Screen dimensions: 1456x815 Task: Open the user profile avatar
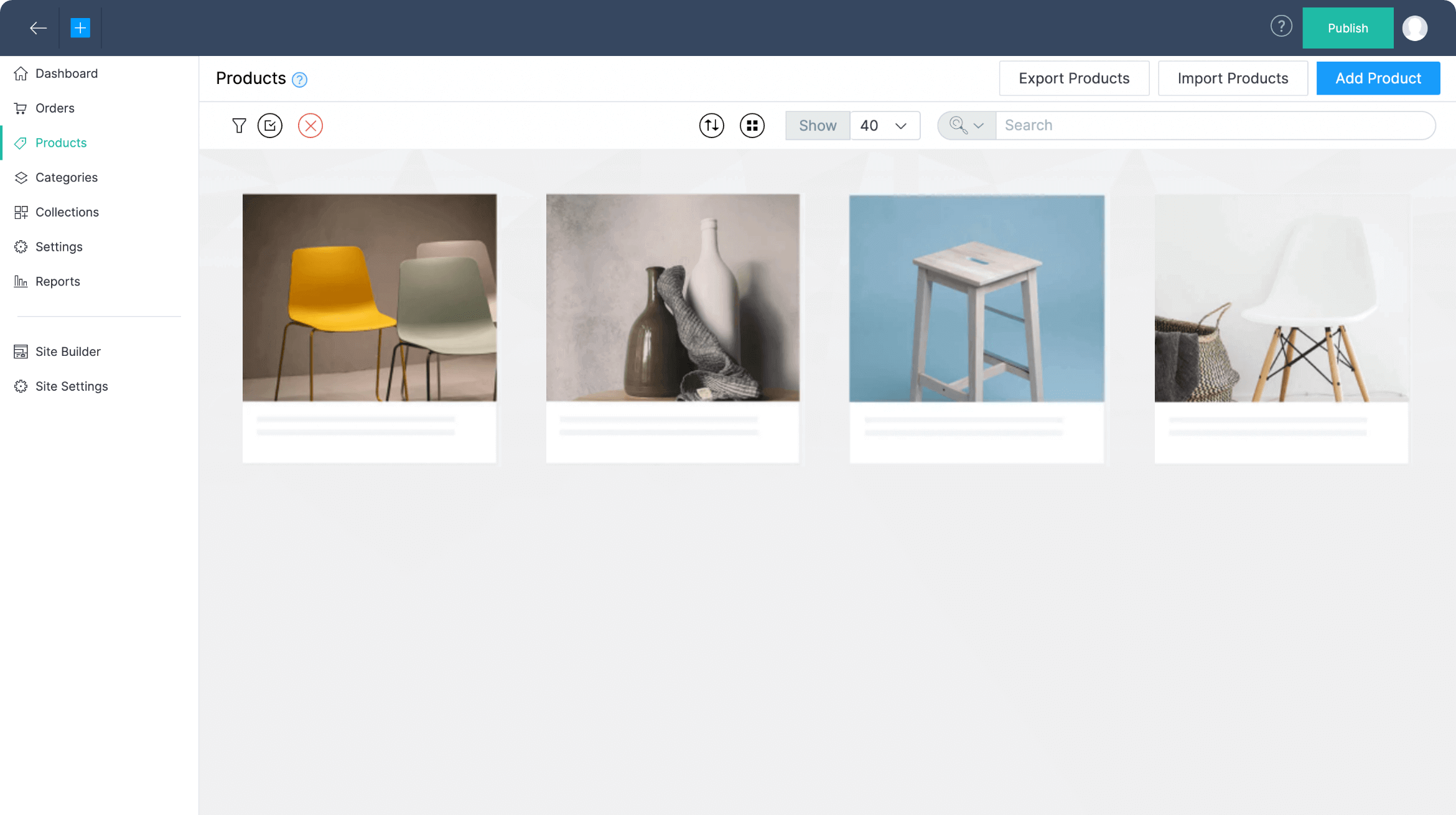click(x=1414, y=28)
